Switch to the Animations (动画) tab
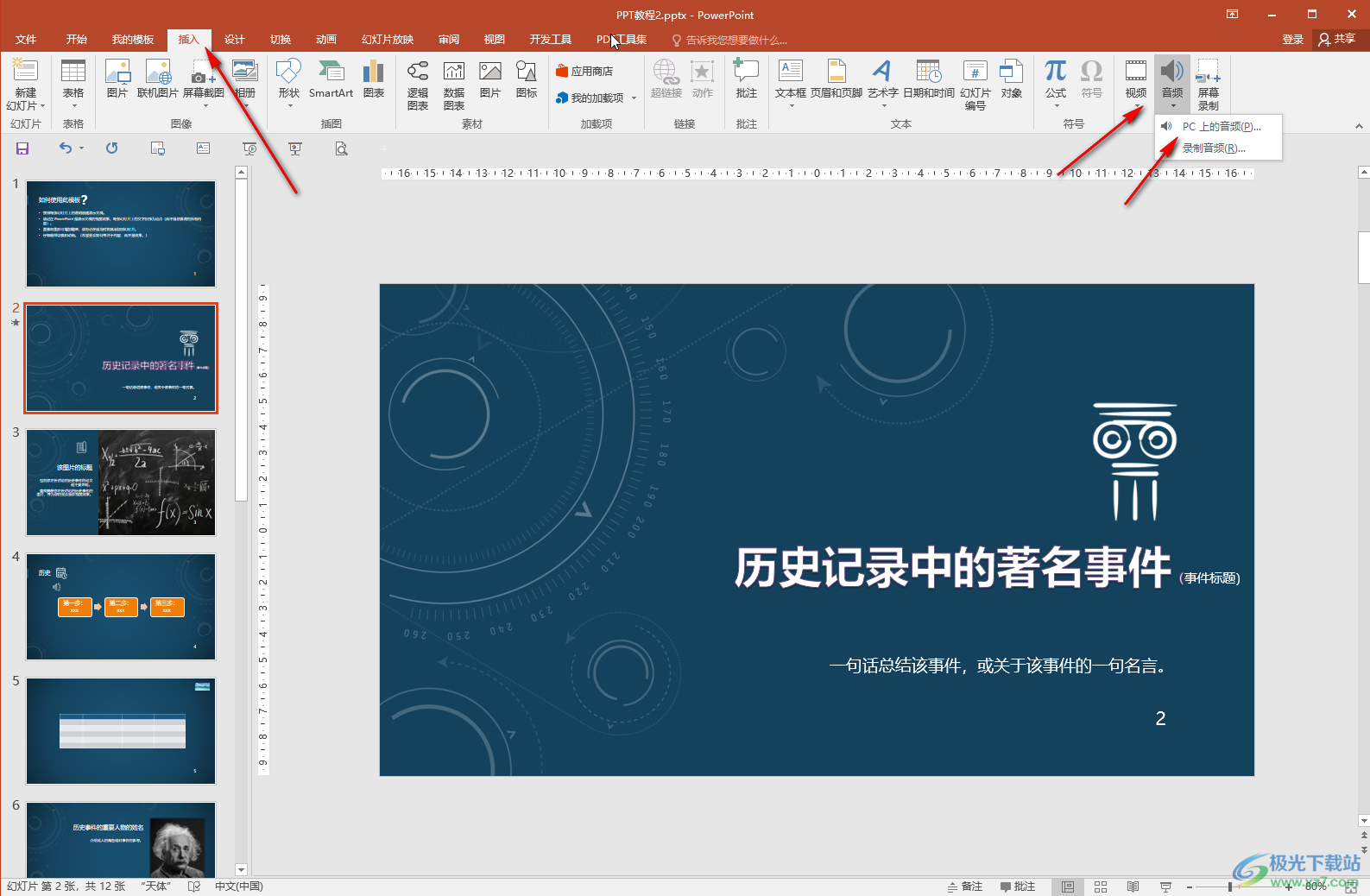This screenshot has height=896, width=1370. 326,40
